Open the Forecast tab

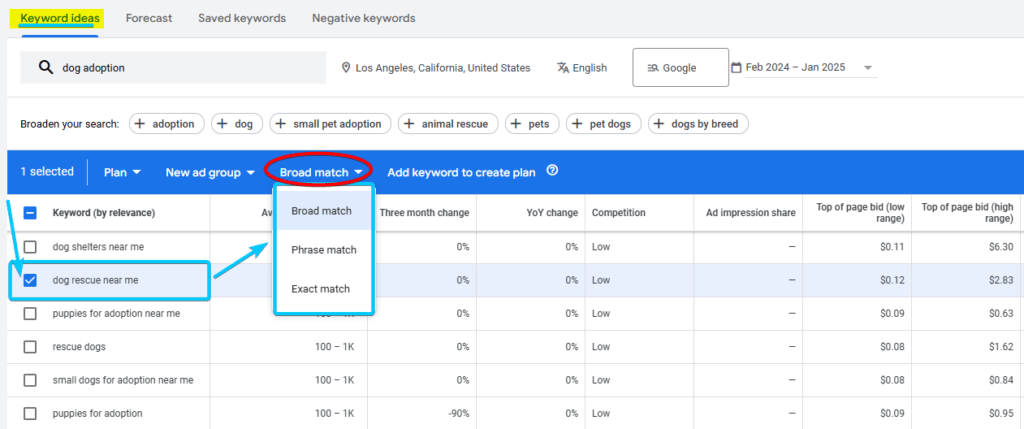pos(149,18)
